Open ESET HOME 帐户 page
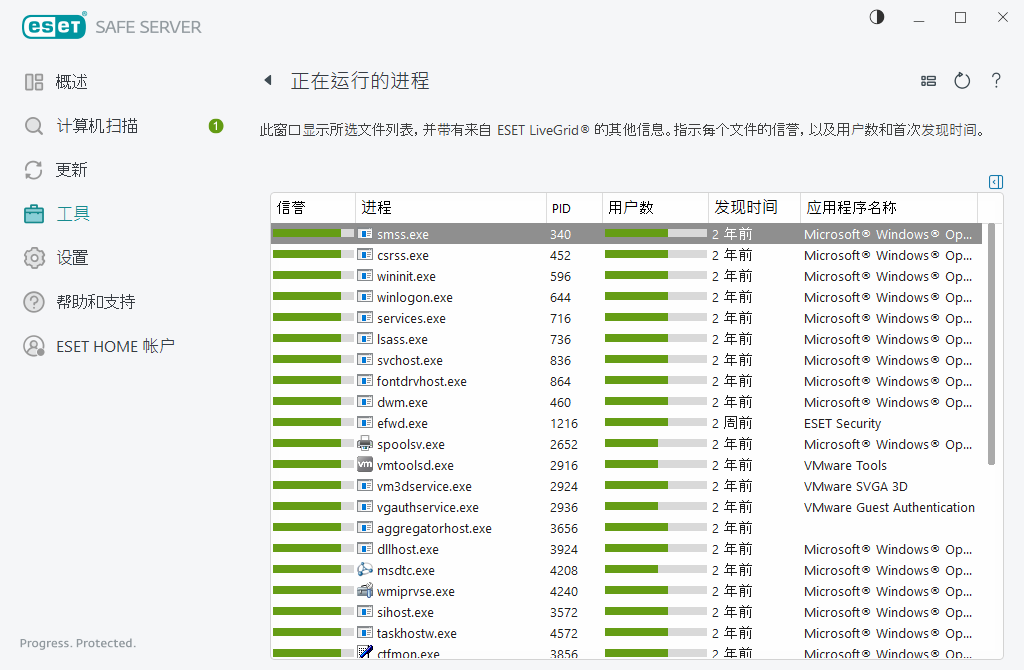This screenshot has height=670, width=1024. 115,346
